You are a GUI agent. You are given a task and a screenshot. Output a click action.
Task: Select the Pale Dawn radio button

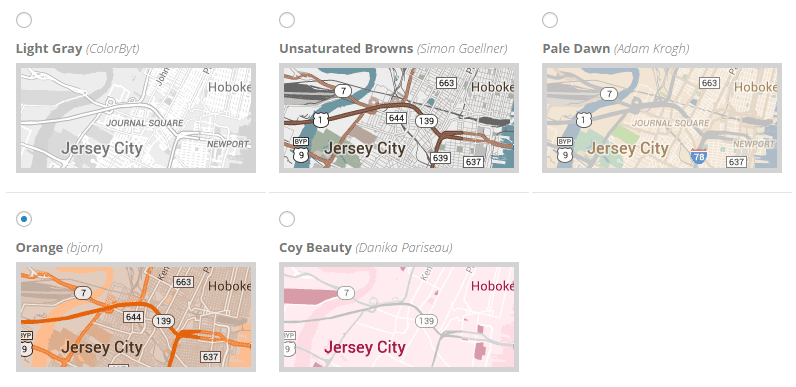[550, 20]
